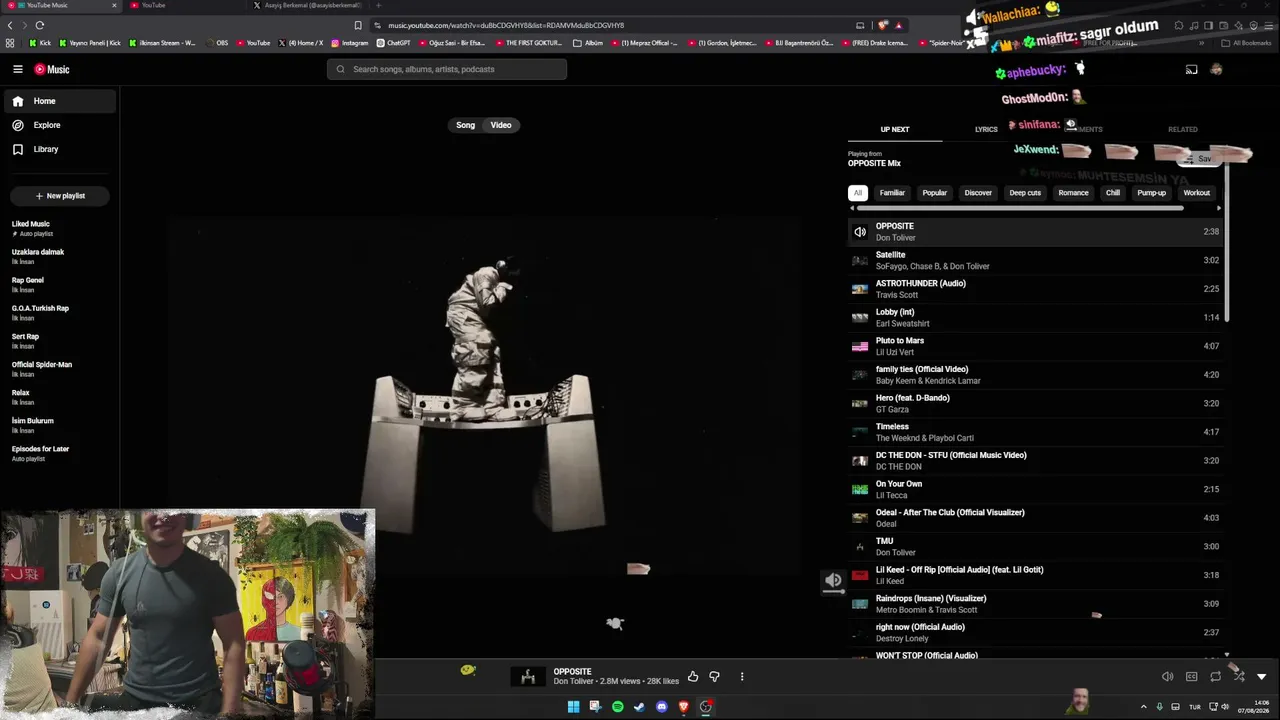
Task: Click the cast to device icon
Action: pos(1191,69)
